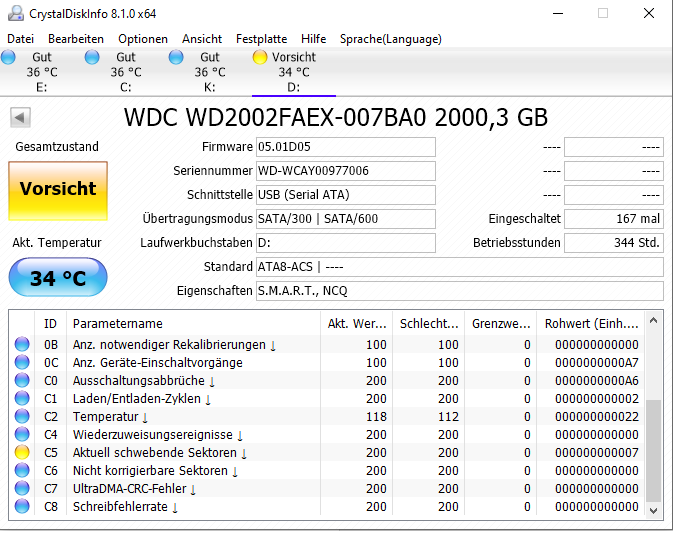Click the Rohwert column header
The width and height of the screenshot is (674, 533).
point(591,324)
